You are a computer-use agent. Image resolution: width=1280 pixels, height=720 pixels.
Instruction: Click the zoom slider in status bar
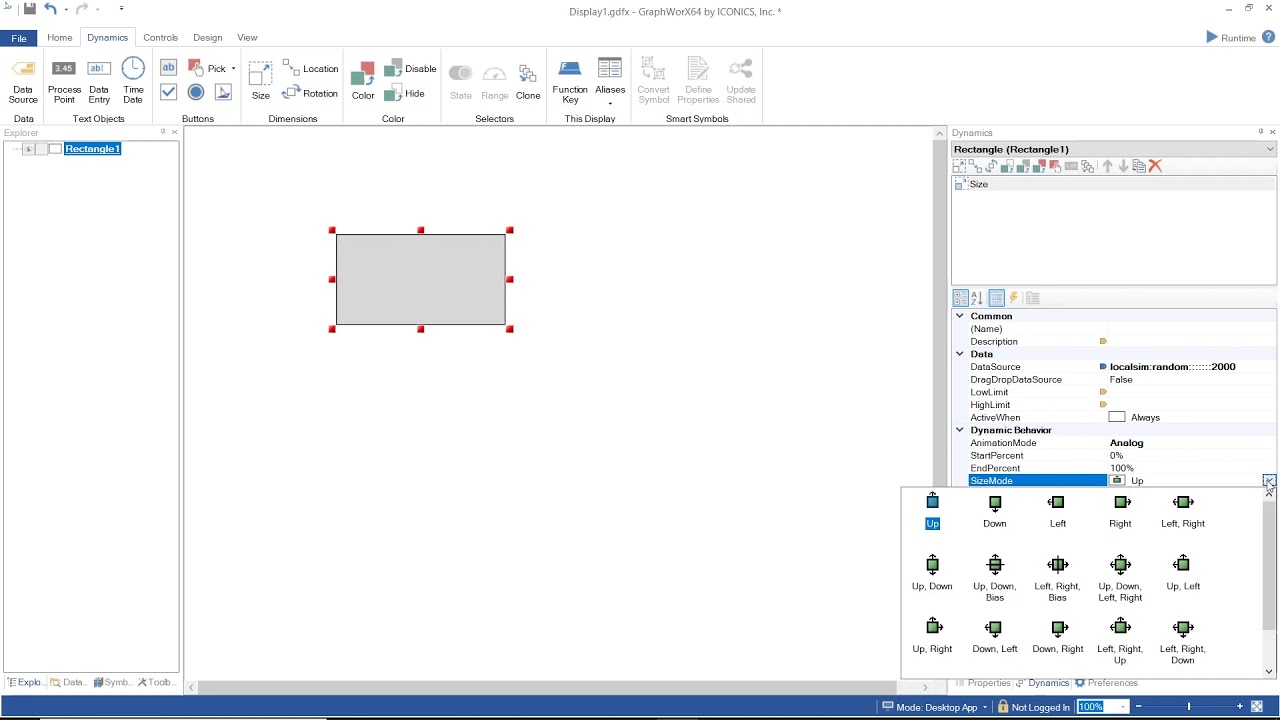click(x=1189, y=707)
